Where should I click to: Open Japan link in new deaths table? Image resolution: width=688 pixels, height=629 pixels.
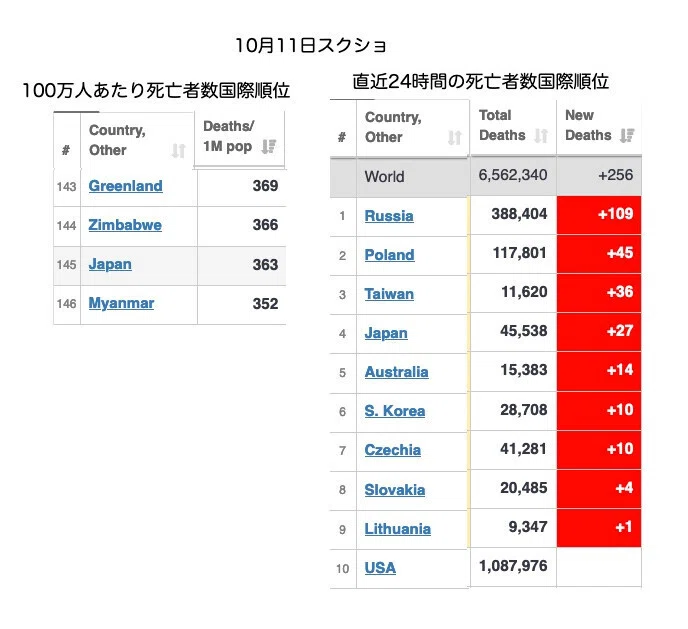click(386, 333)
